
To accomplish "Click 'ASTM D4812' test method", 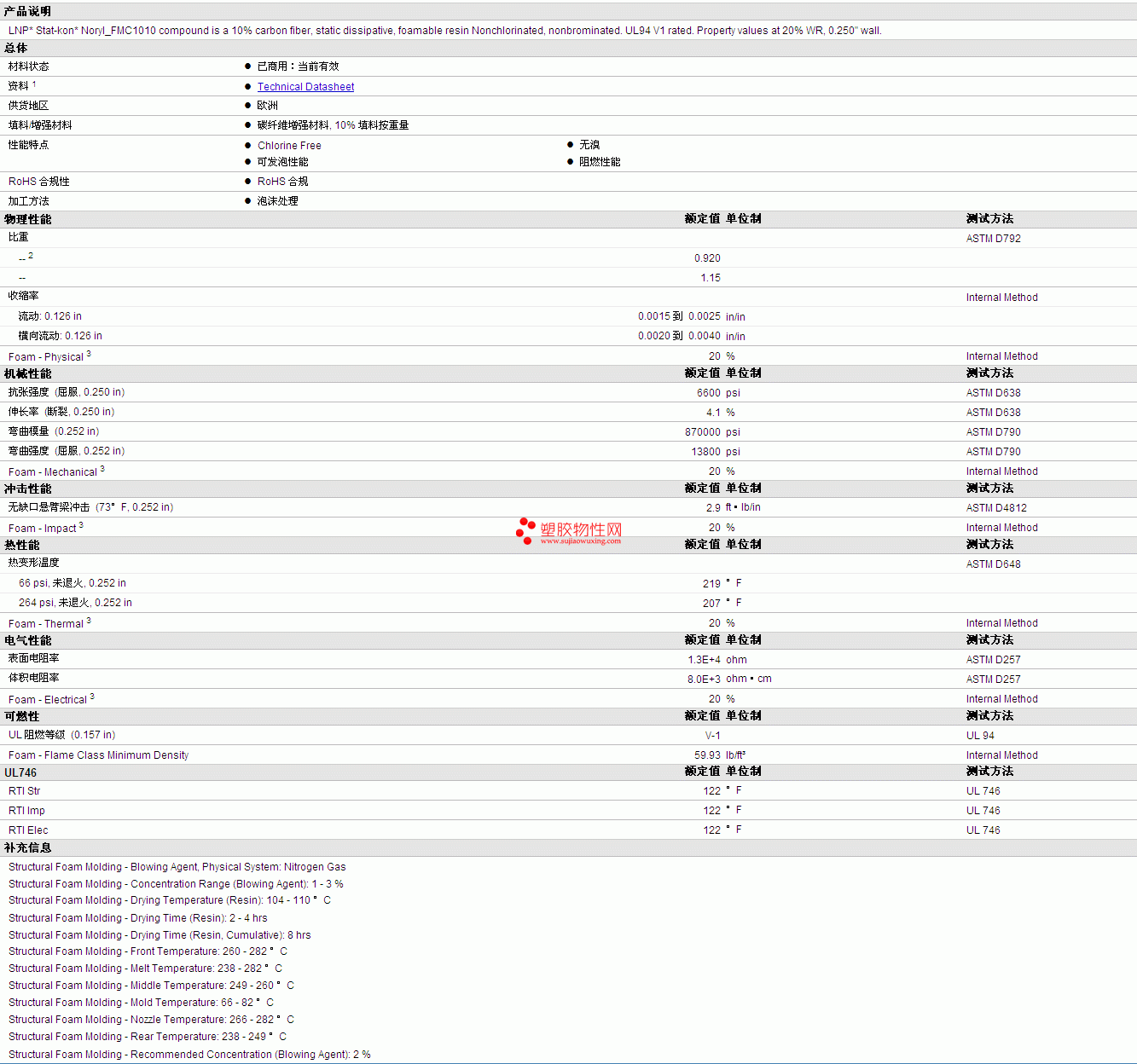I will click(x=996, y=508).
